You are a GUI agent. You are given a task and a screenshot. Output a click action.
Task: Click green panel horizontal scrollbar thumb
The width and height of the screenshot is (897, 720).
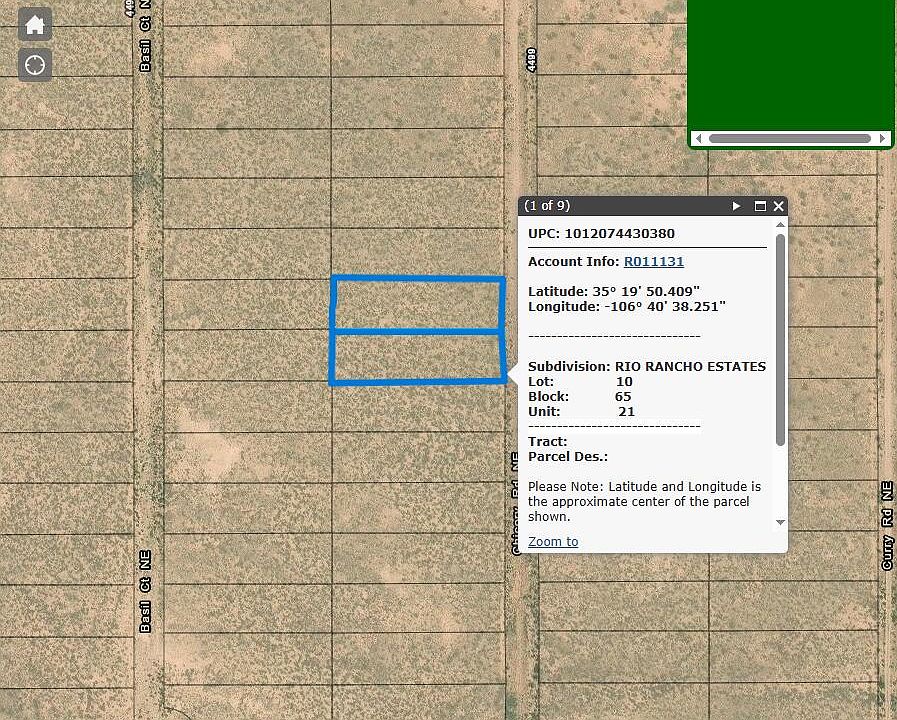(x=790, y=138)
